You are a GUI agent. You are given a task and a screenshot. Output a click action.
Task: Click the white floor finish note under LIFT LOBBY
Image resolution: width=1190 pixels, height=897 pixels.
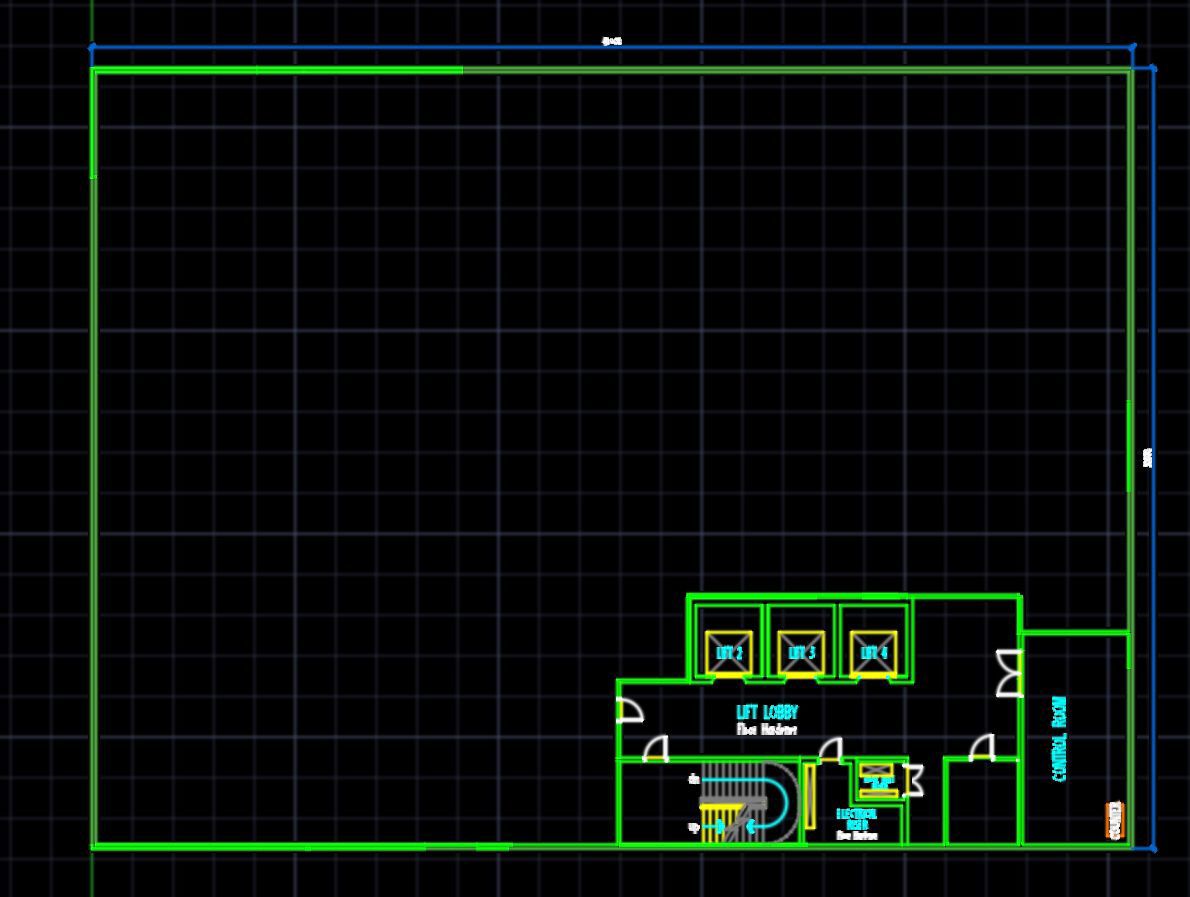click(x=767, y=729)
